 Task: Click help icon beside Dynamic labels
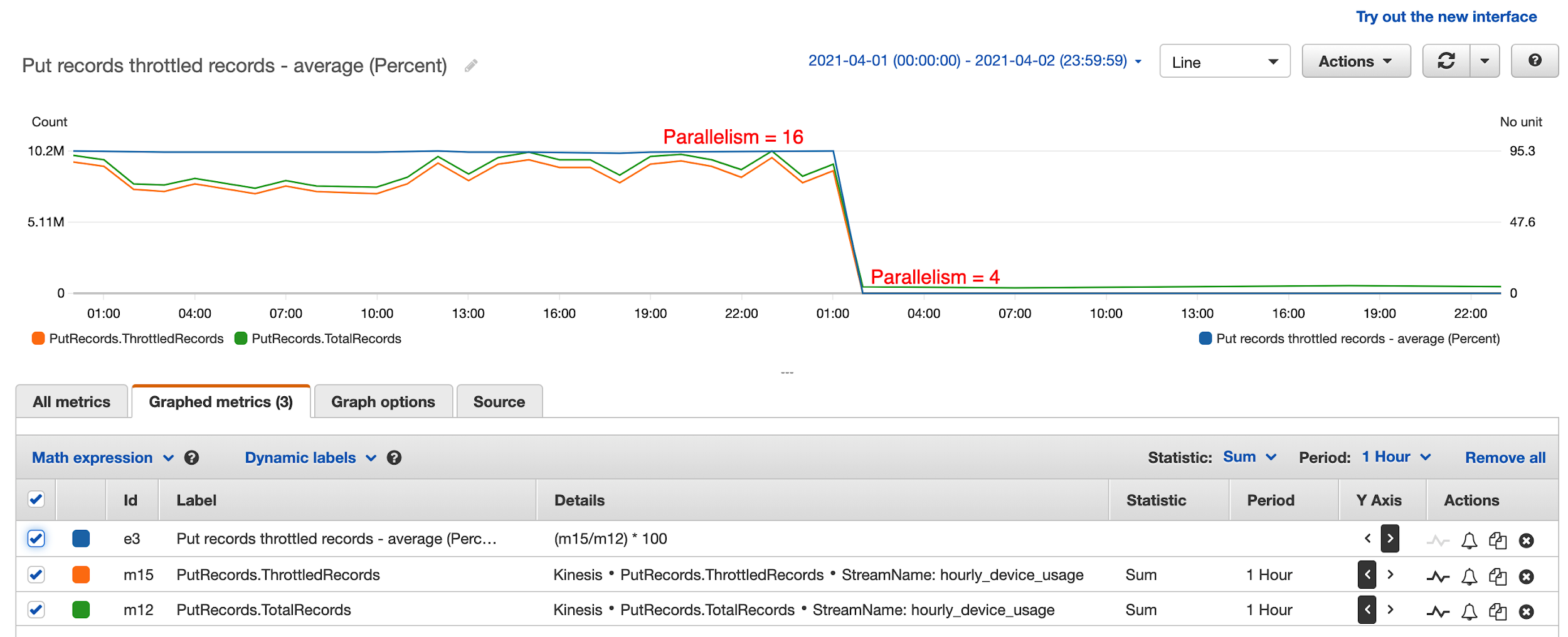pyautogui.click(x=394, y=458)
